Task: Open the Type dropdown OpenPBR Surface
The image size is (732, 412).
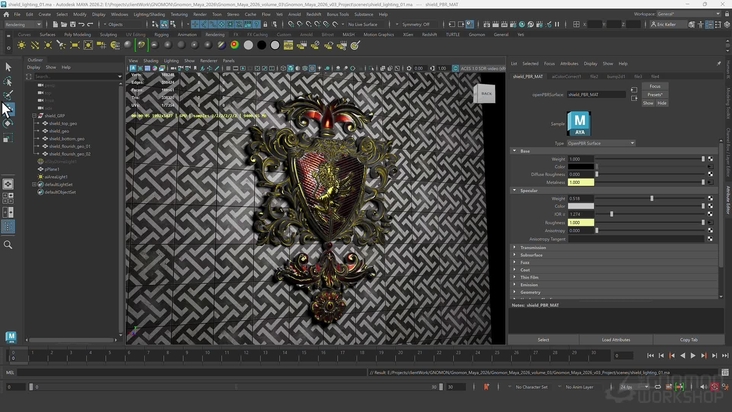Action: [x=600, y=143]
